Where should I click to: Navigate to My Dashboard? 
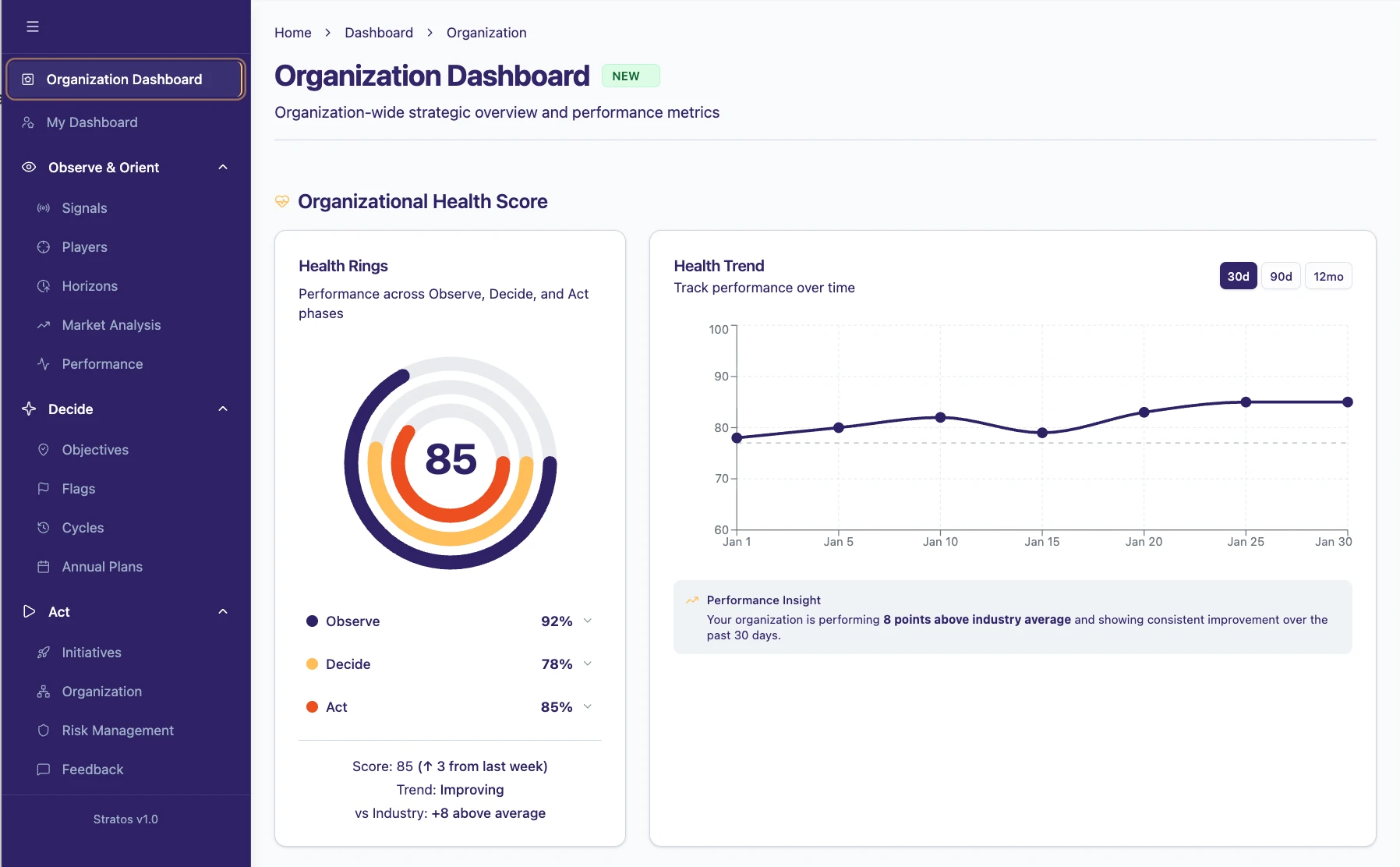click(91, 122)
